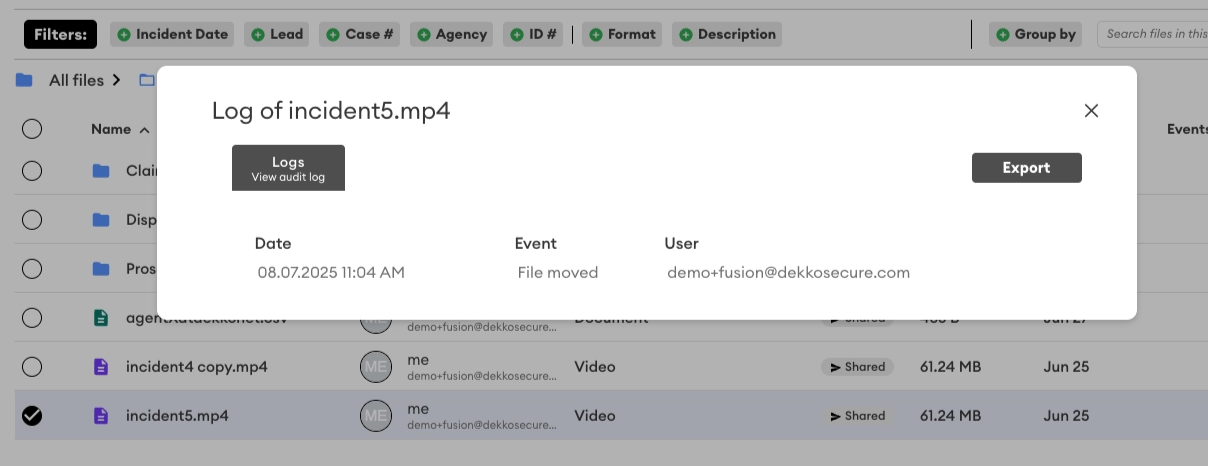
Task: Click the video file icon of incident5.mp4
Action: pos(100,416)
